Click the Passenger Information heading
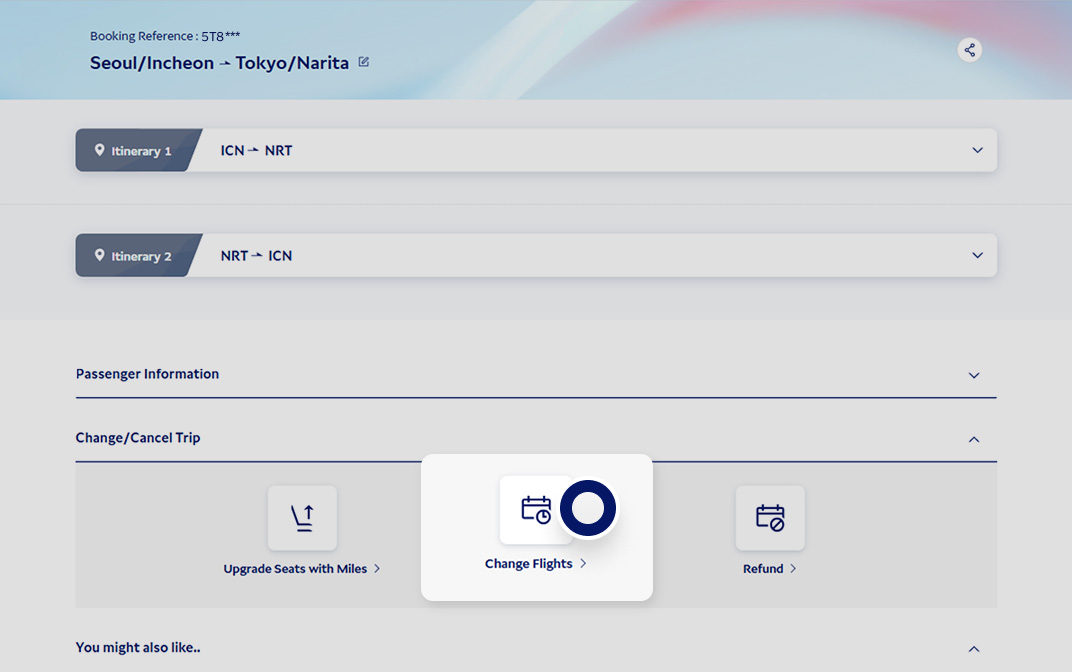The image size is (1072, 672). click(x=147, y=374)
